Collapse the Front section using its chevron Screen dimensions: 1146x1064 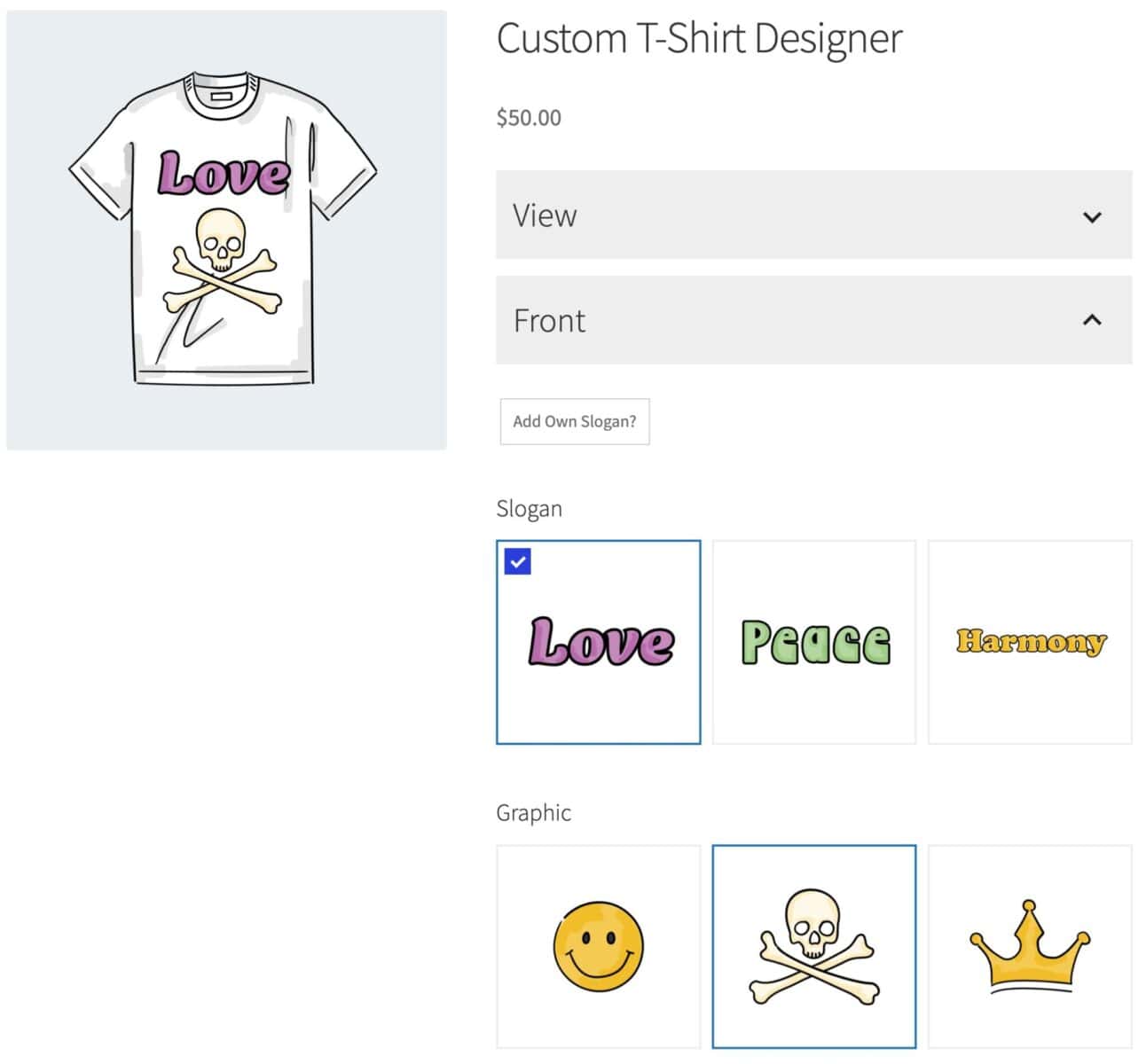1092,320
